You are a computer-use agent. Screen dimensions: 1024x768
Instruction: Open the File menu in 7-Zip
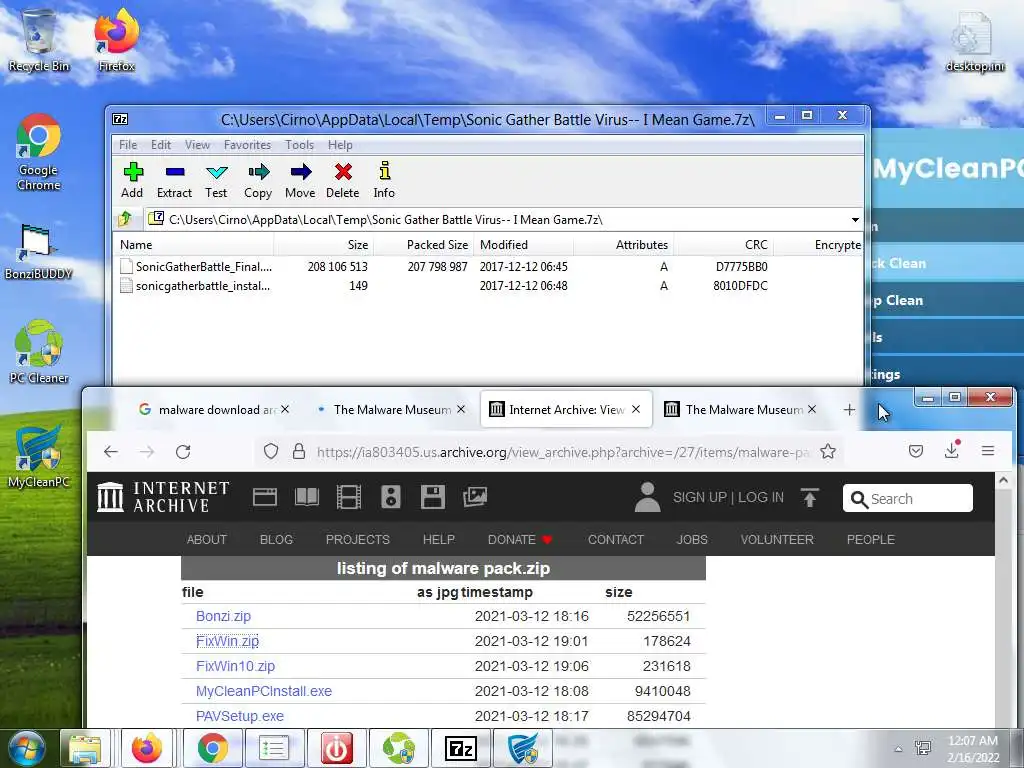[128, 145]
